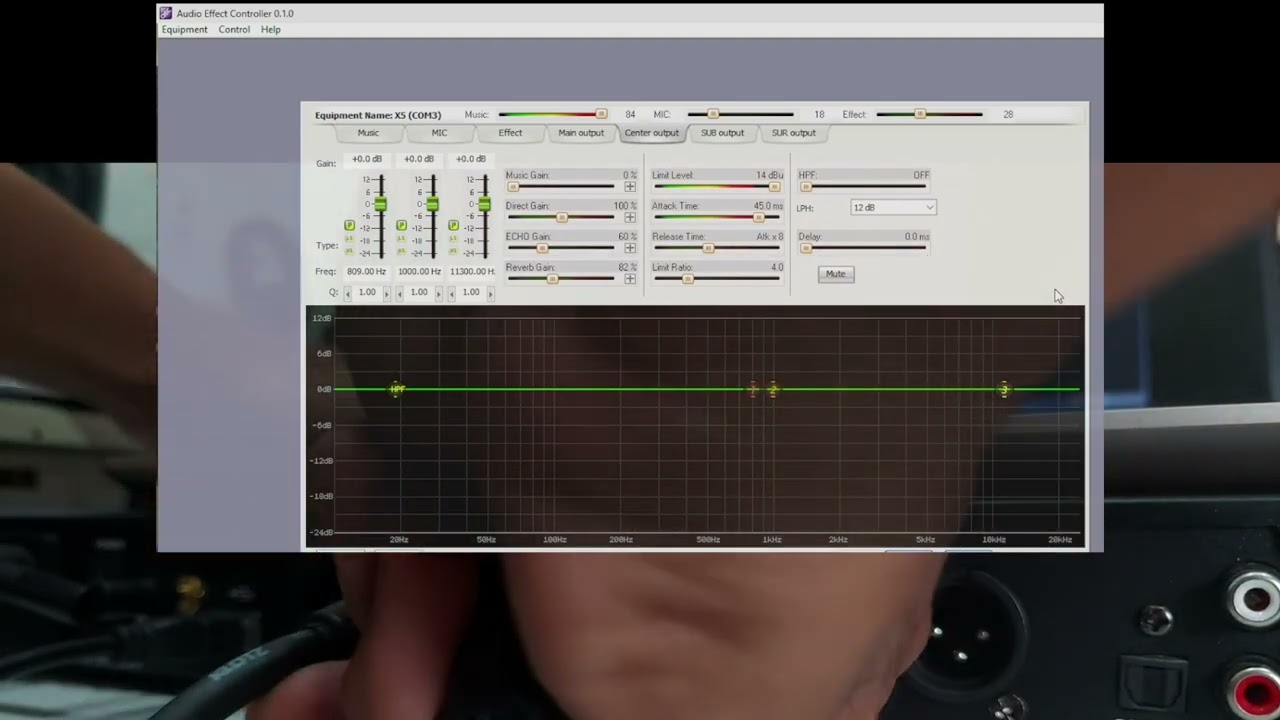
Task: Toggle the P filter type for 11300 Hz band
Action: 453,225
